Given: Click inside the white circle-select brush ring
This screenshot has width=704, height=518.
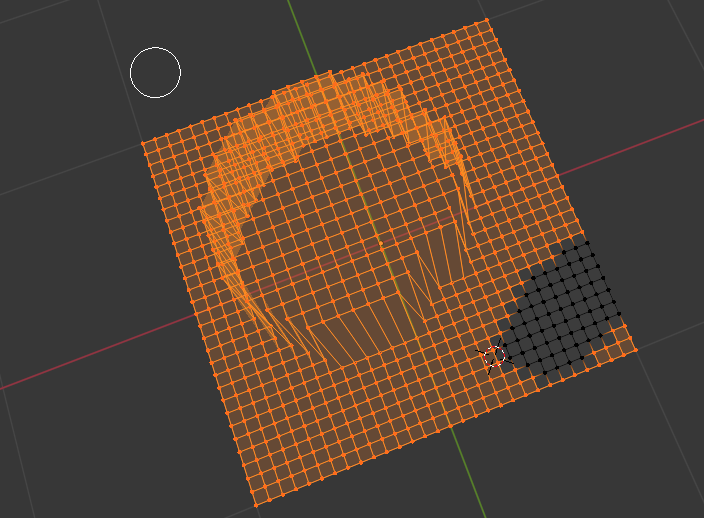Looking at the screenshot, I should (155, 72).
